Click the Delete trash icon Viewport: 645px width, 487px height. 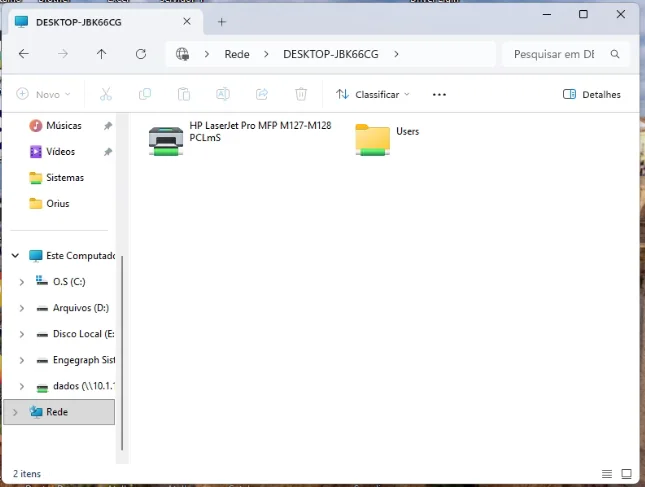click(x=301, y=94)
